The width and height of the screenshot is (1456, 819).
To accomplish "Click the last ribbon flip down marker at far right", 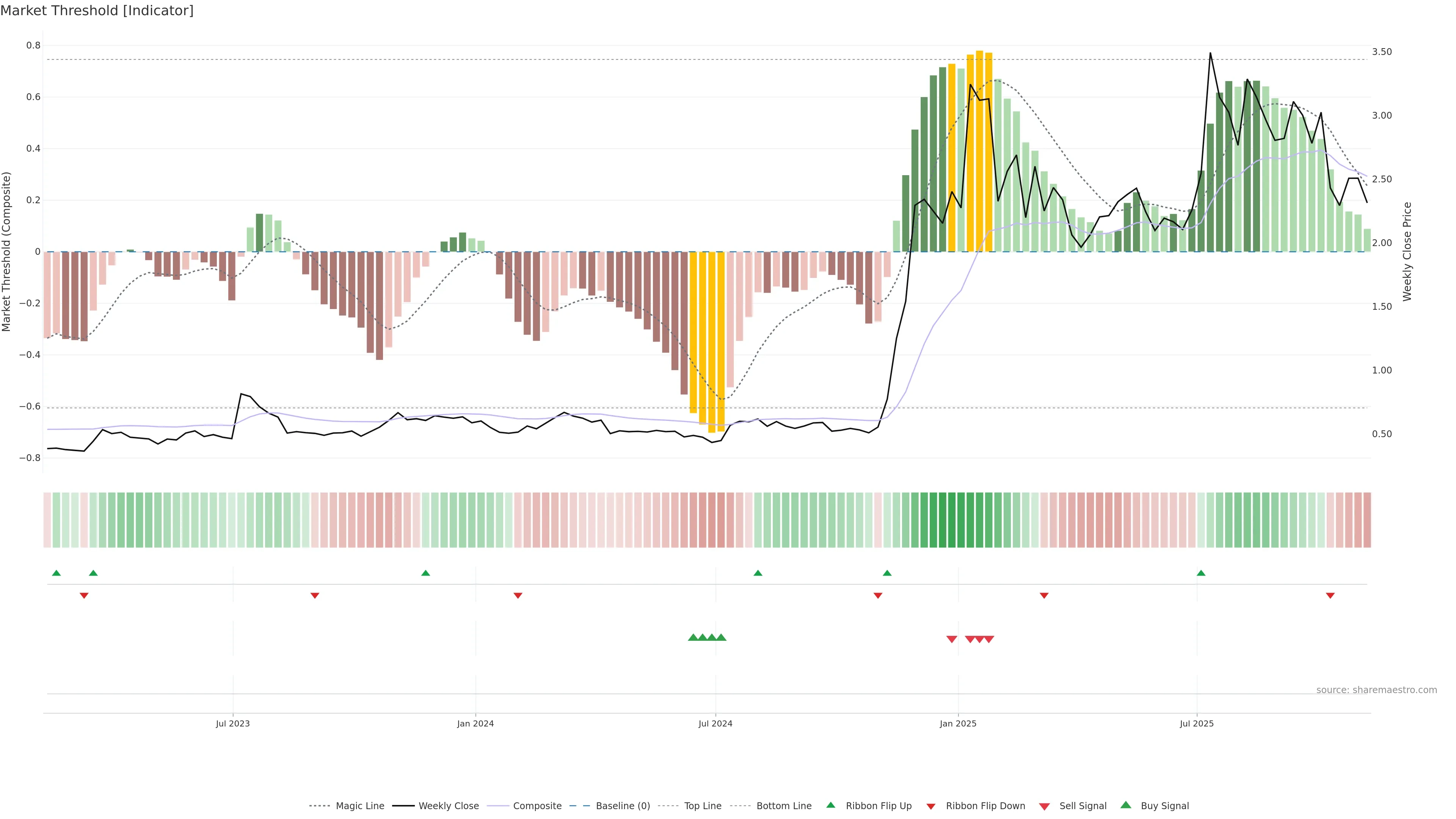I will (1330, 595).
